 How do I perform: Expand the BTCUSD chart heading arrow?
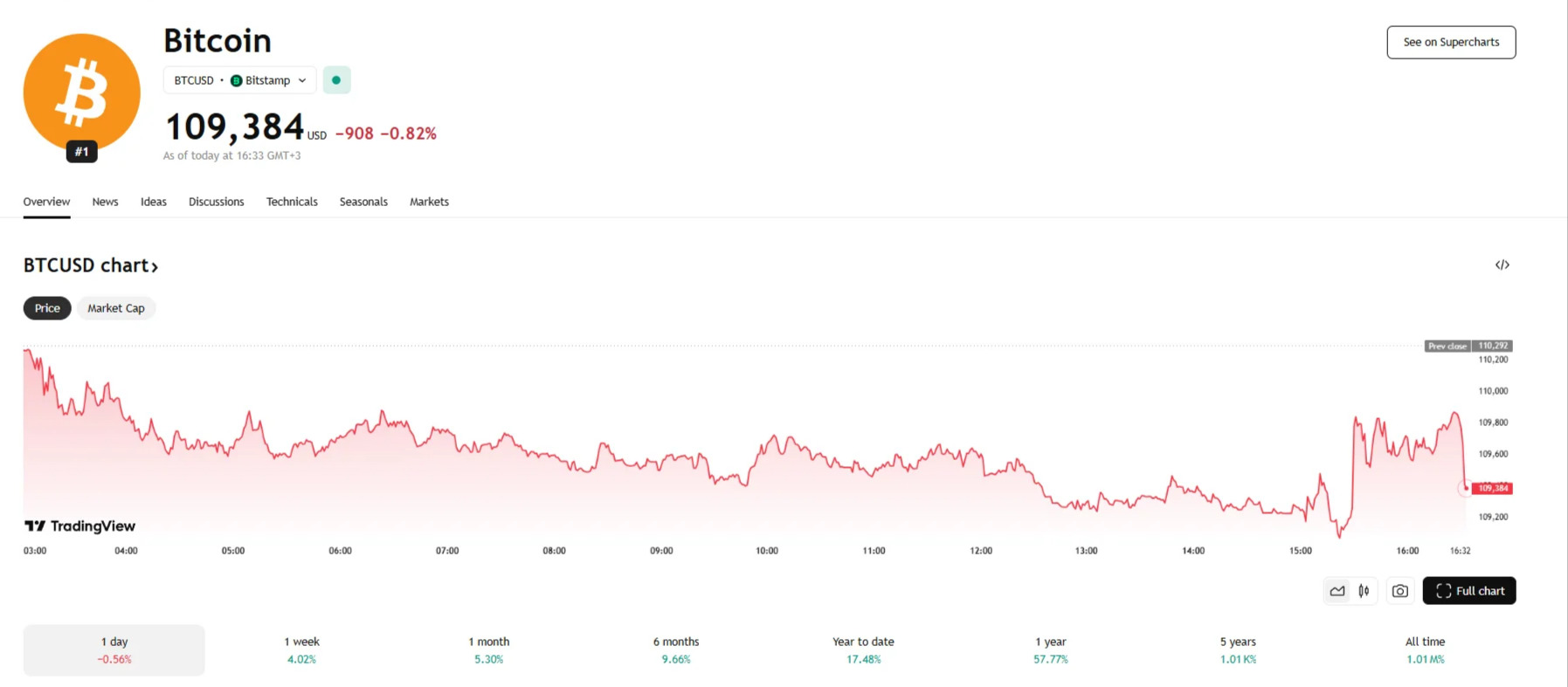point(155,266)
